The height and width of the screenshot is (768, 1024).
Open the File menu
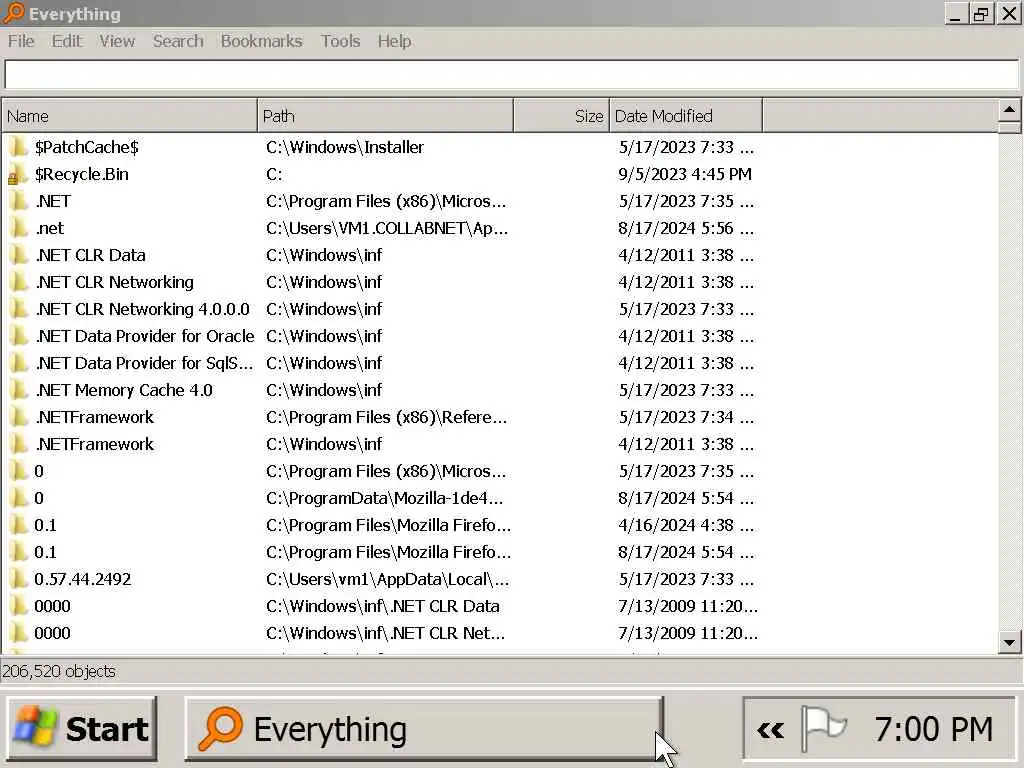(x=21, y=41)
